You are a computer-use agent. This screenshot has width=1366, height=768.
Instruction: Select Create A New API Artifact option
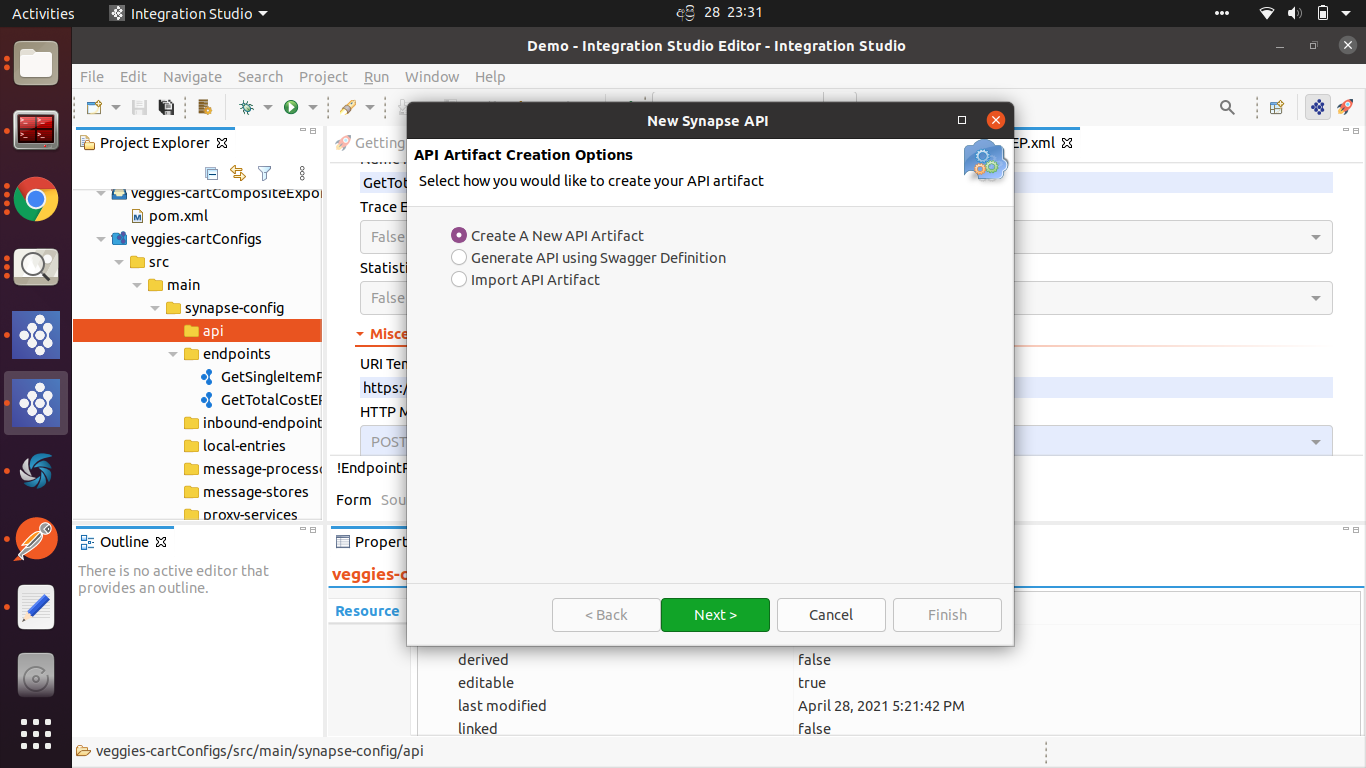tap(547, 236)
